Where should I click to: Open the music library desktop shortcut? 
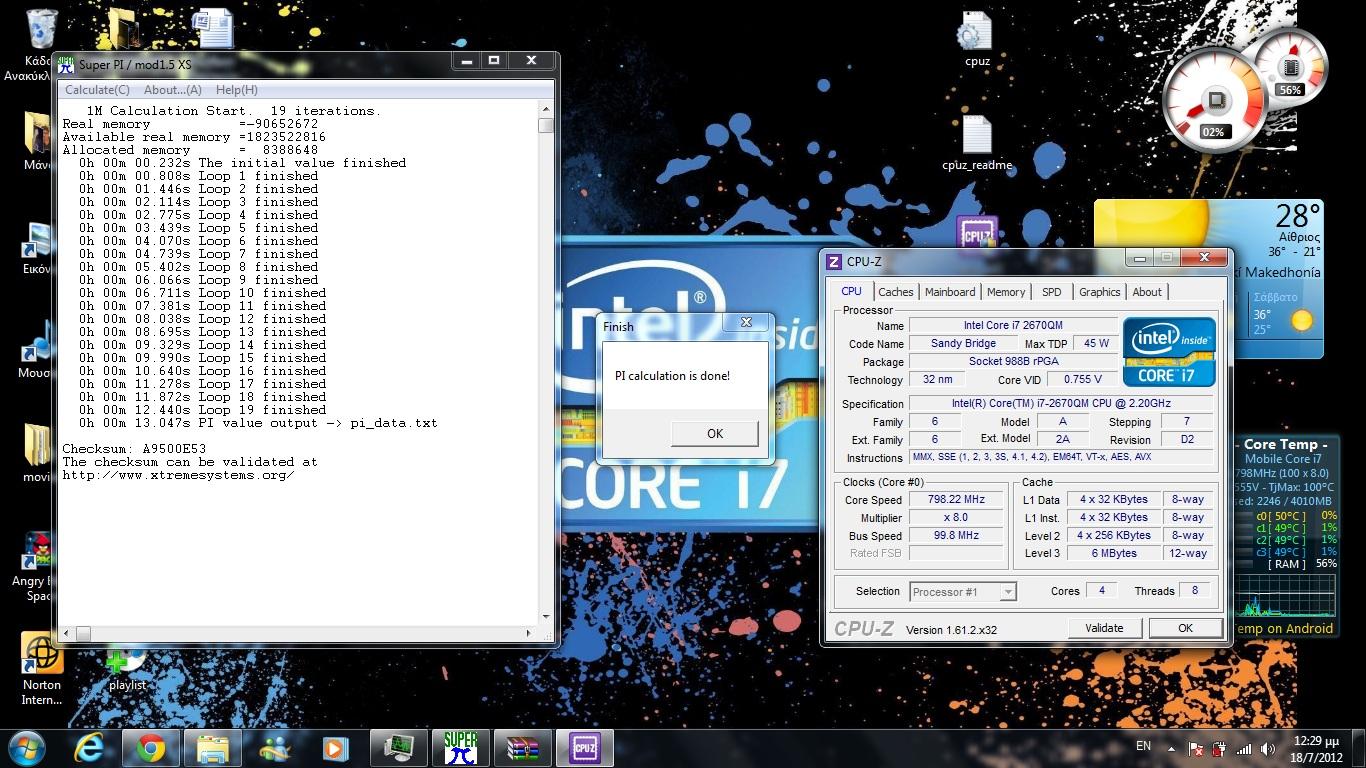pyautogui.click(x=38, y=349)
